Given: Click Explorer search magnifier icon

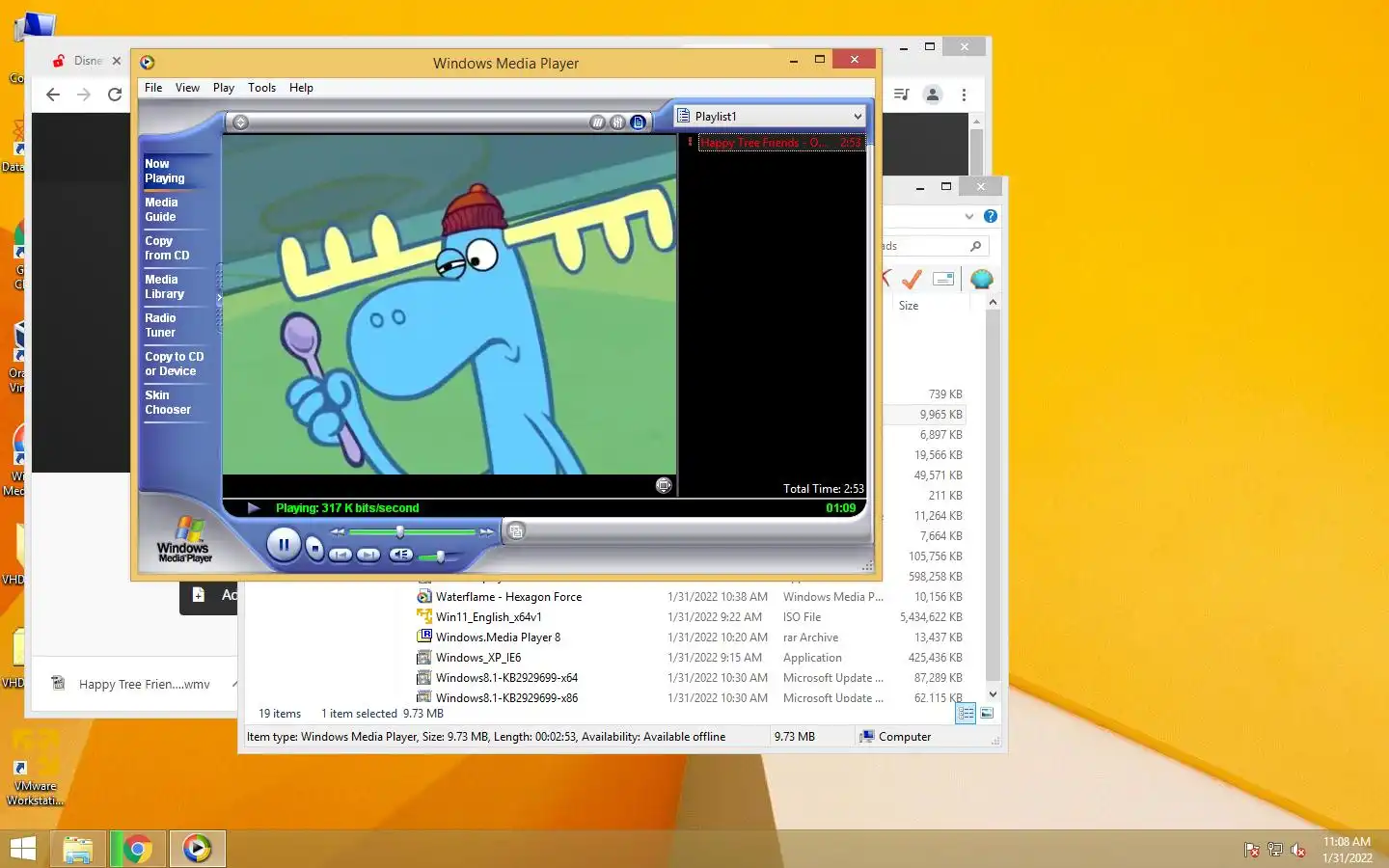Looking at the screenshot, I should pos(975,246).
